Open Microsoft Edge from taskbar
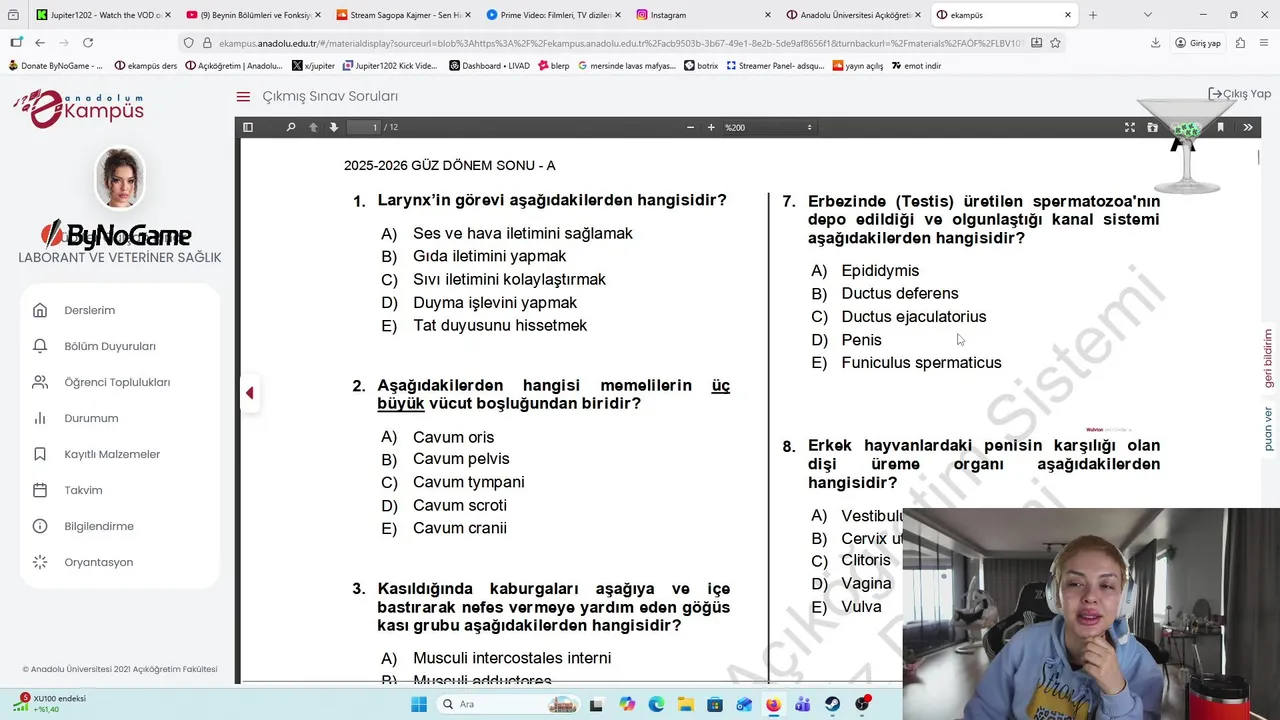Image resolution: width=1280 pixels, height=720 pixels. [x=656, y=704]
